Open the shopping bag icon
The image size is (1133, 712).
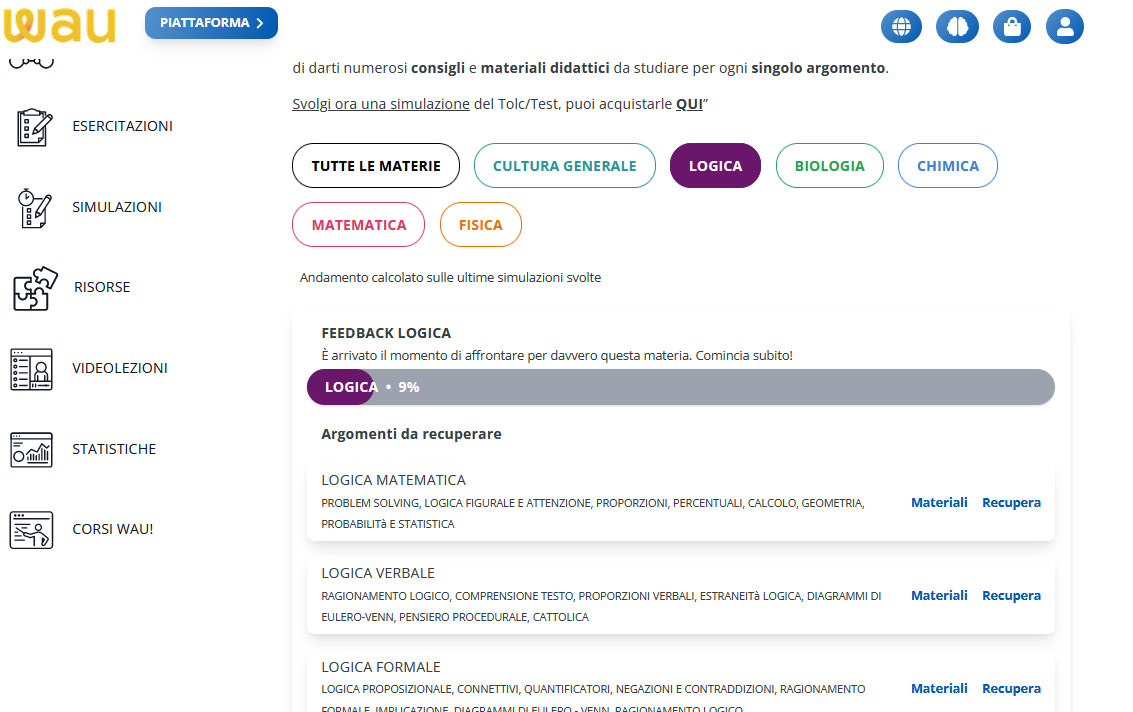pyautogui.click(x=1012, y=27)
